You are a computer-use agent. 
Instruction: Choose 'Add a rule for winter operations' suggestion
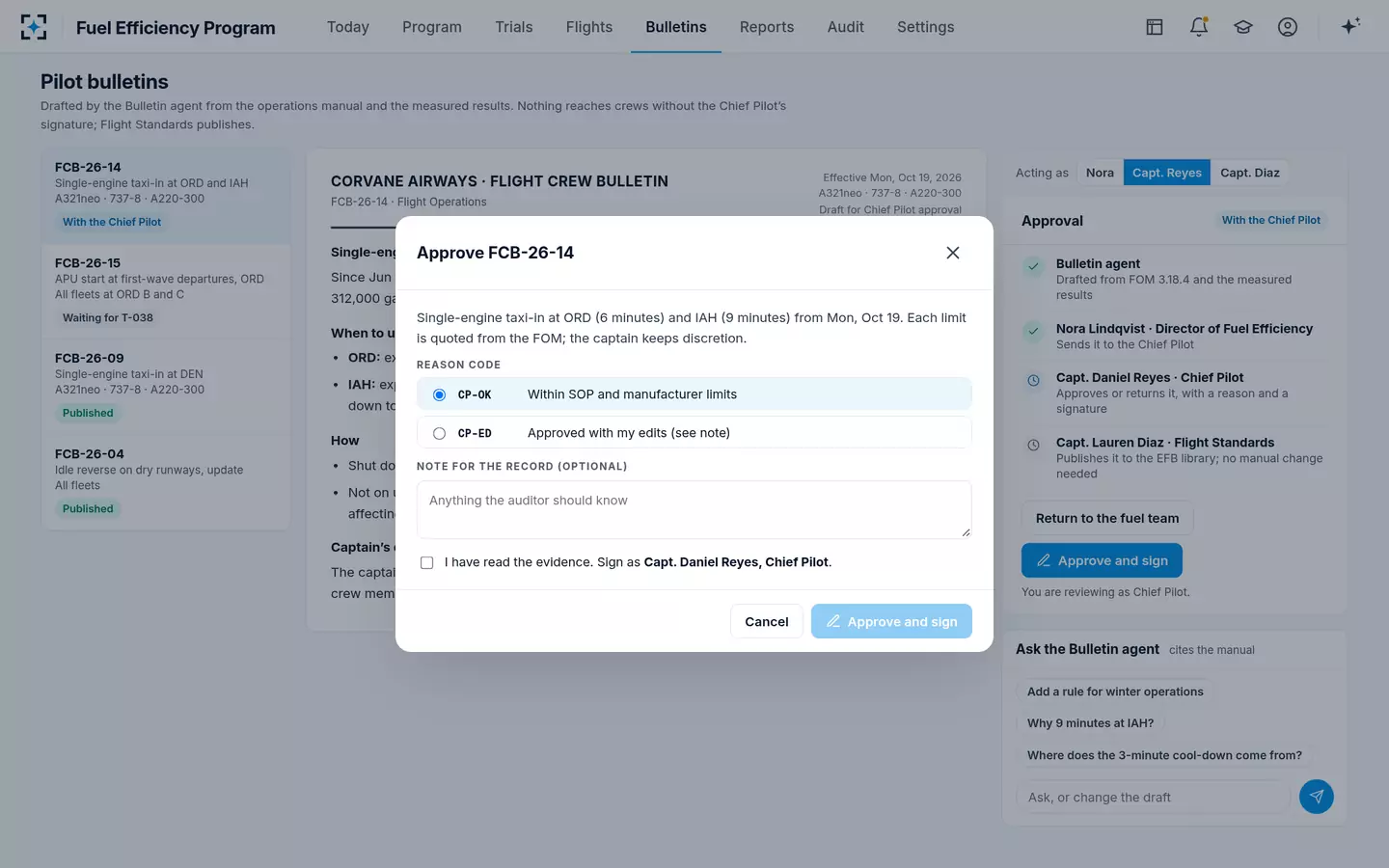tap(1115, 692)
